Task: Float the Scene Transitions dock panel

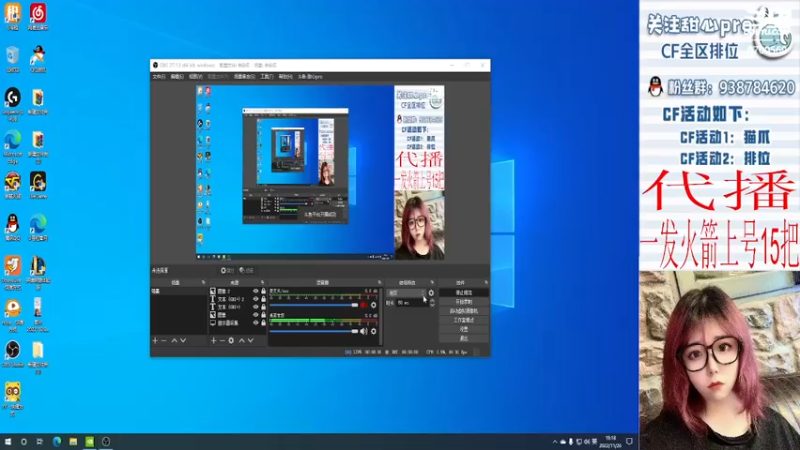Action: (x=432, y=282)
